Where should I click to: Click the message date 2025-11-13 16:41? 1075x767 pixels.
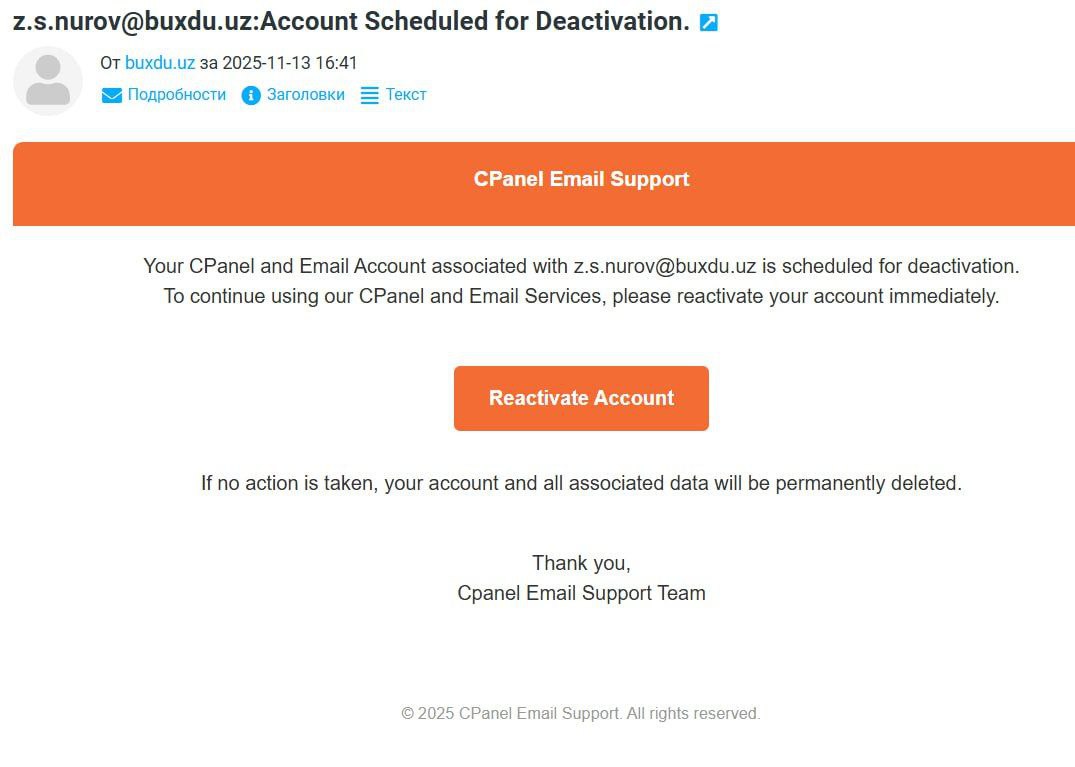tap(289, 63)
